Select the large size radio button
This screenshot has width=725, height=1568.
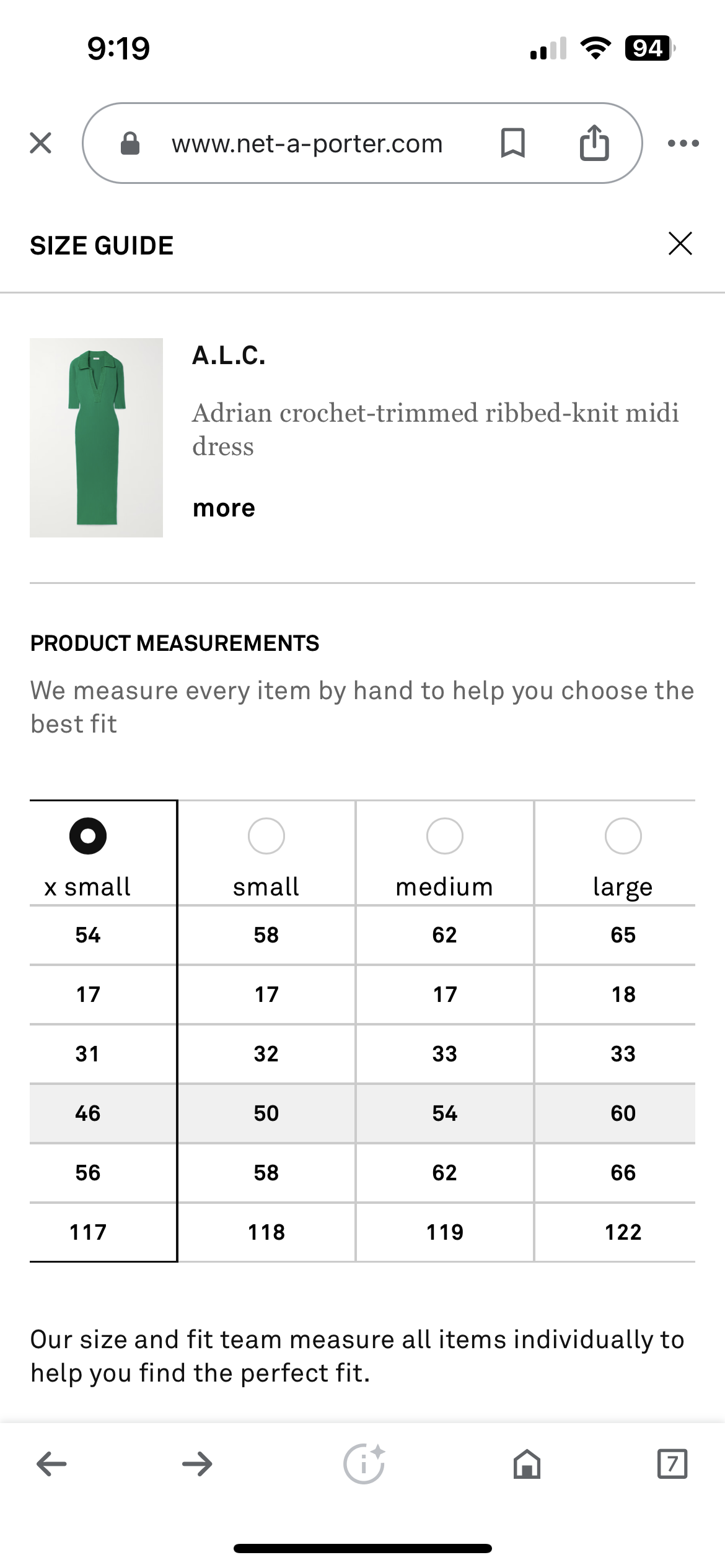pyautogui.click(x=623, y=835)
